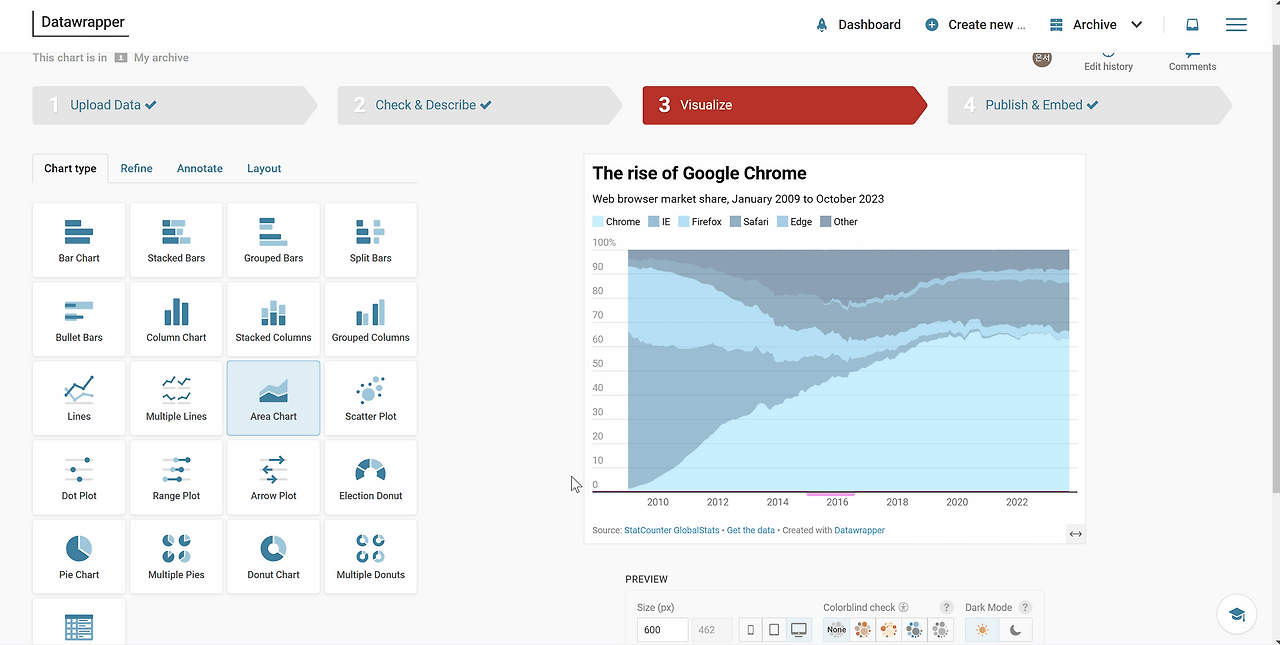Go to step 1 Upload Data
Image resolution: width=1280 pixels, height=645 pixels.
click(x=174, y=105)
